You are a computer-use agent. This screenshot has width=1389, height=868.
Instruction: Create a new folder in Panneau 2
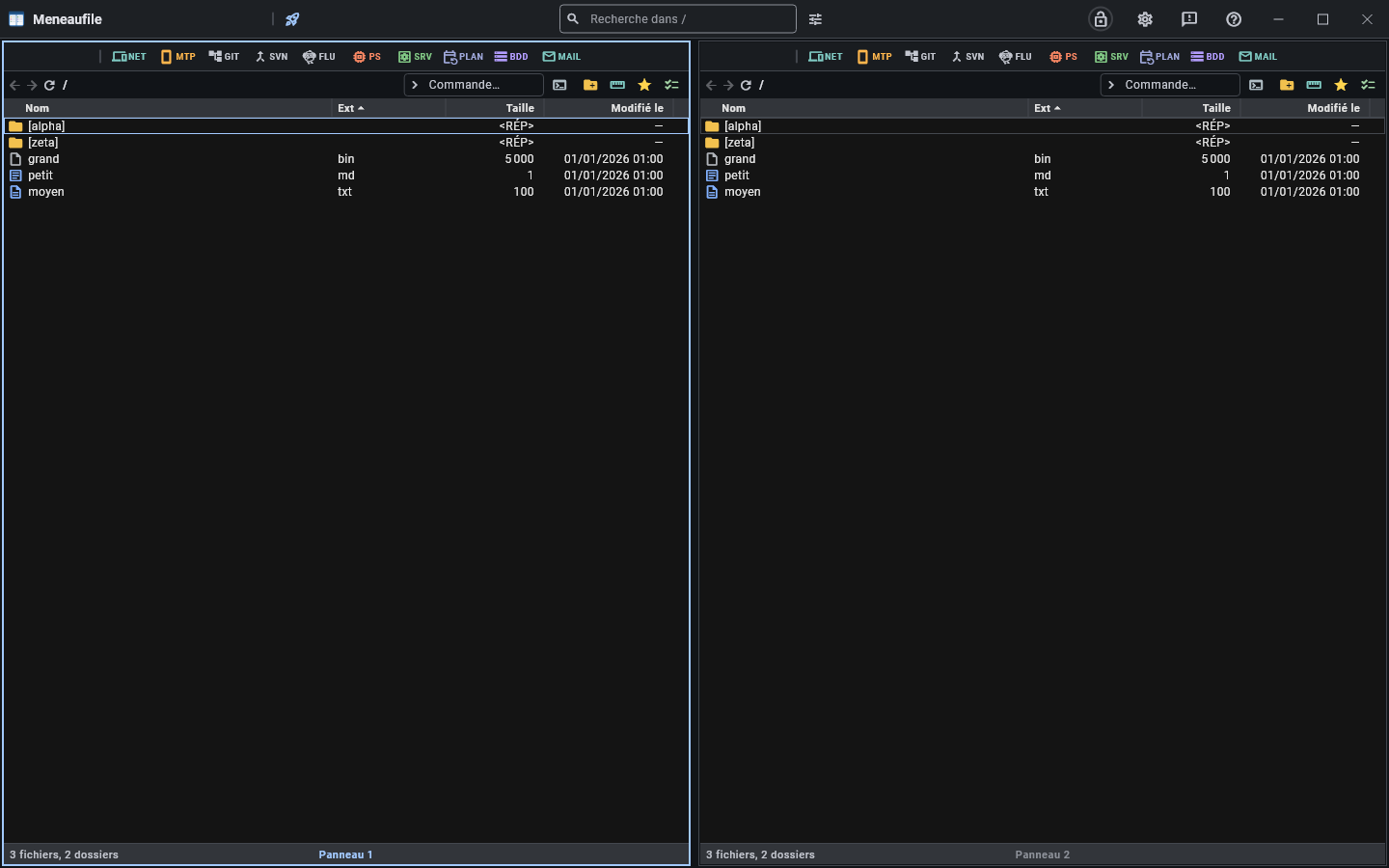(1287, 85)
